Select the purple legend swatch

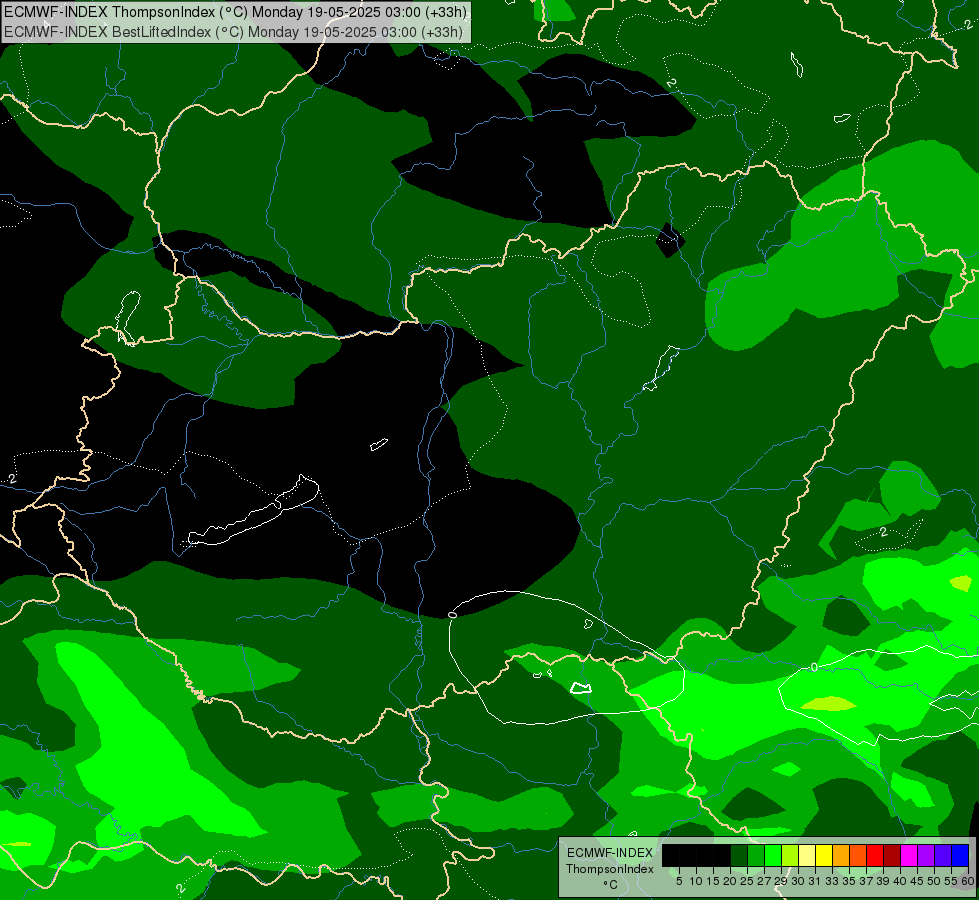927,855
